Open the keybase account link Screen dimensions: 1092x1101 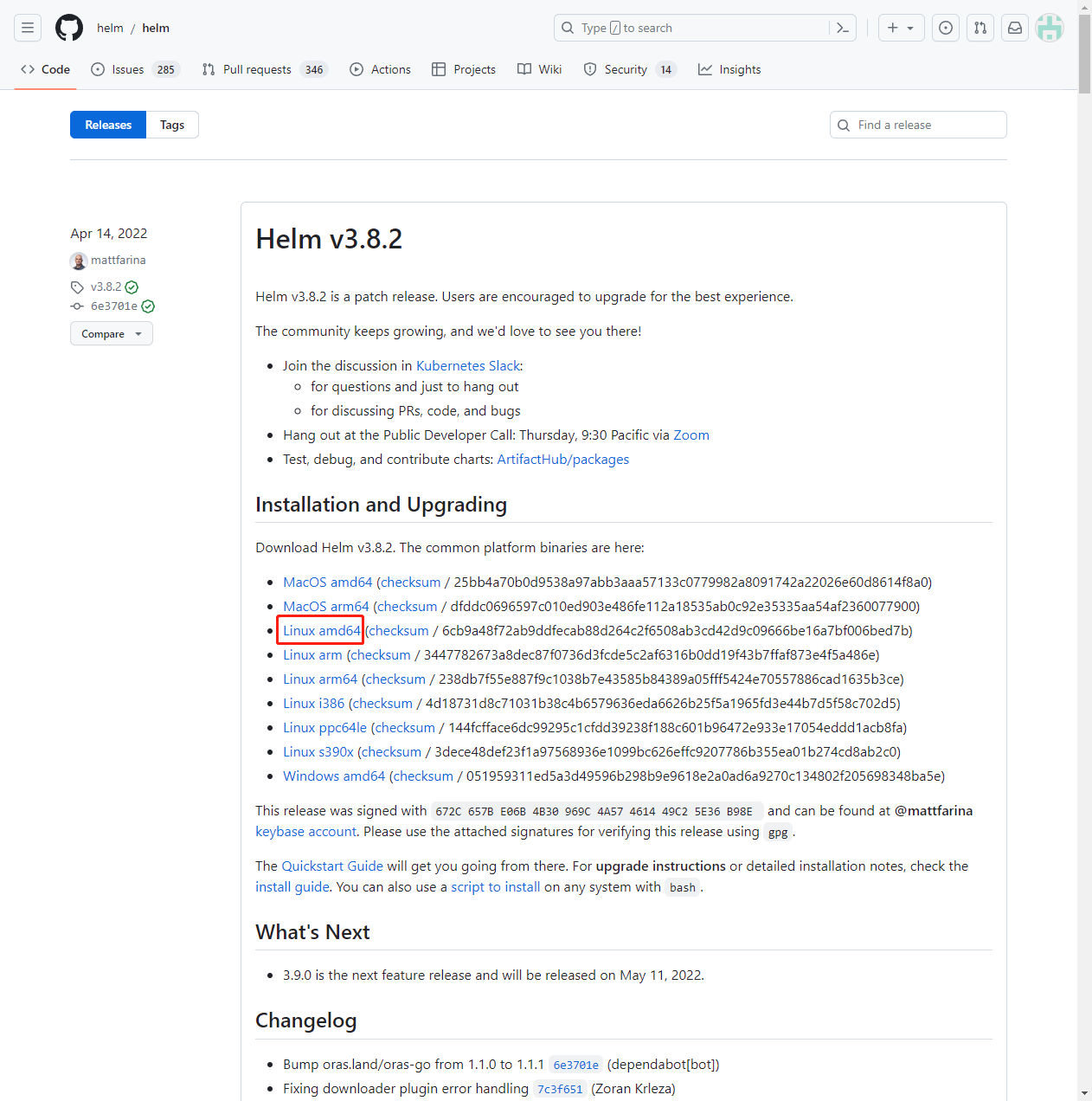tap(305, 832)
